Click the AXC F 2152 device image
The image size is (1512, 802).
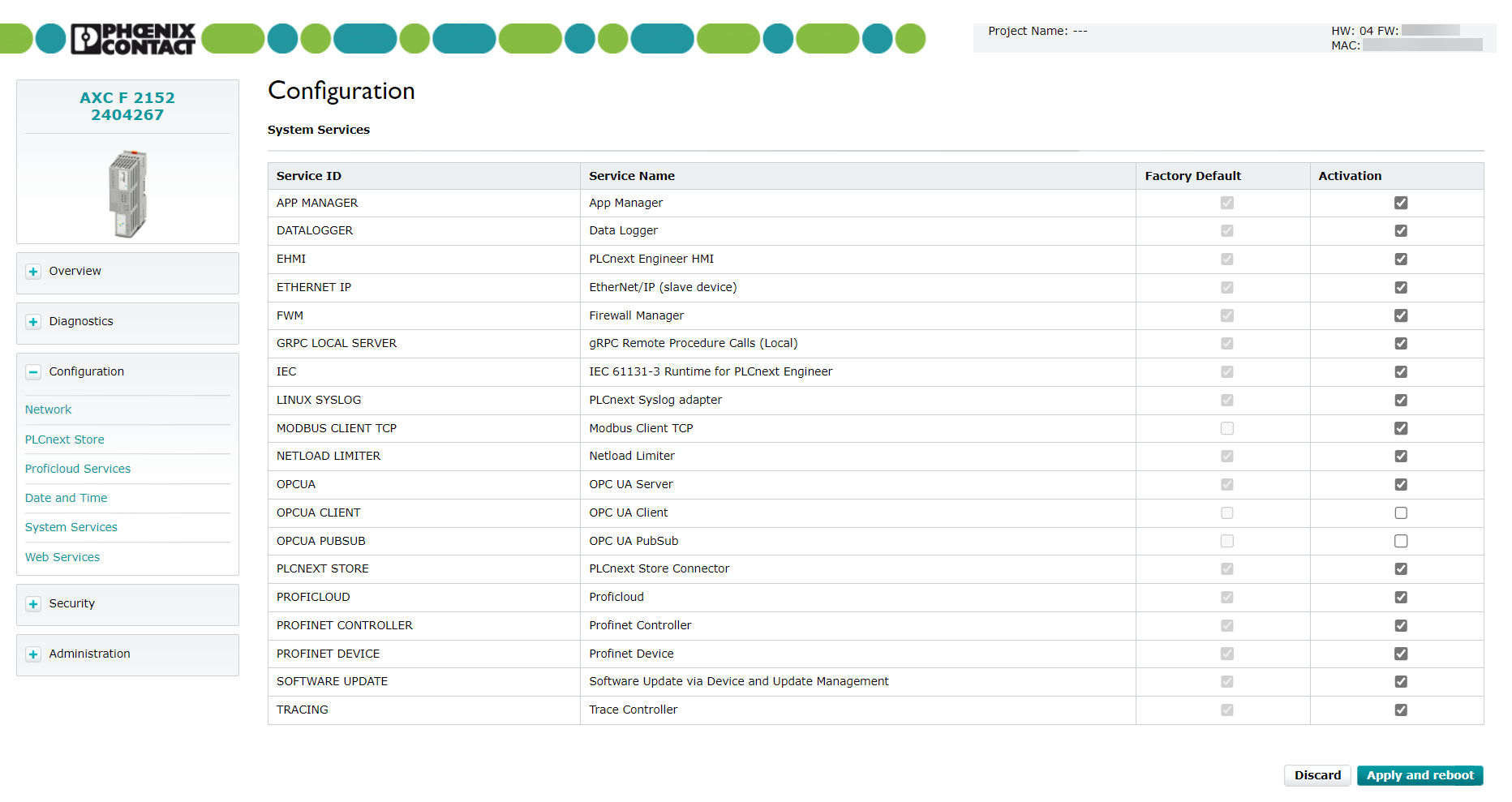[128, 194]
